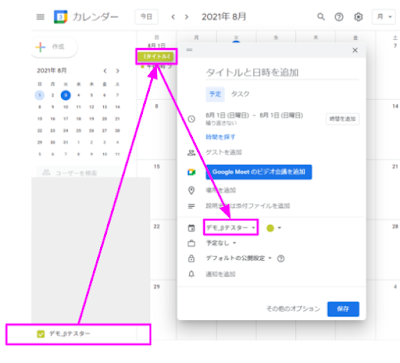Viewport: 400px width, 363px height.
Task: Click the title and time input field
Action: coord(282,72)
